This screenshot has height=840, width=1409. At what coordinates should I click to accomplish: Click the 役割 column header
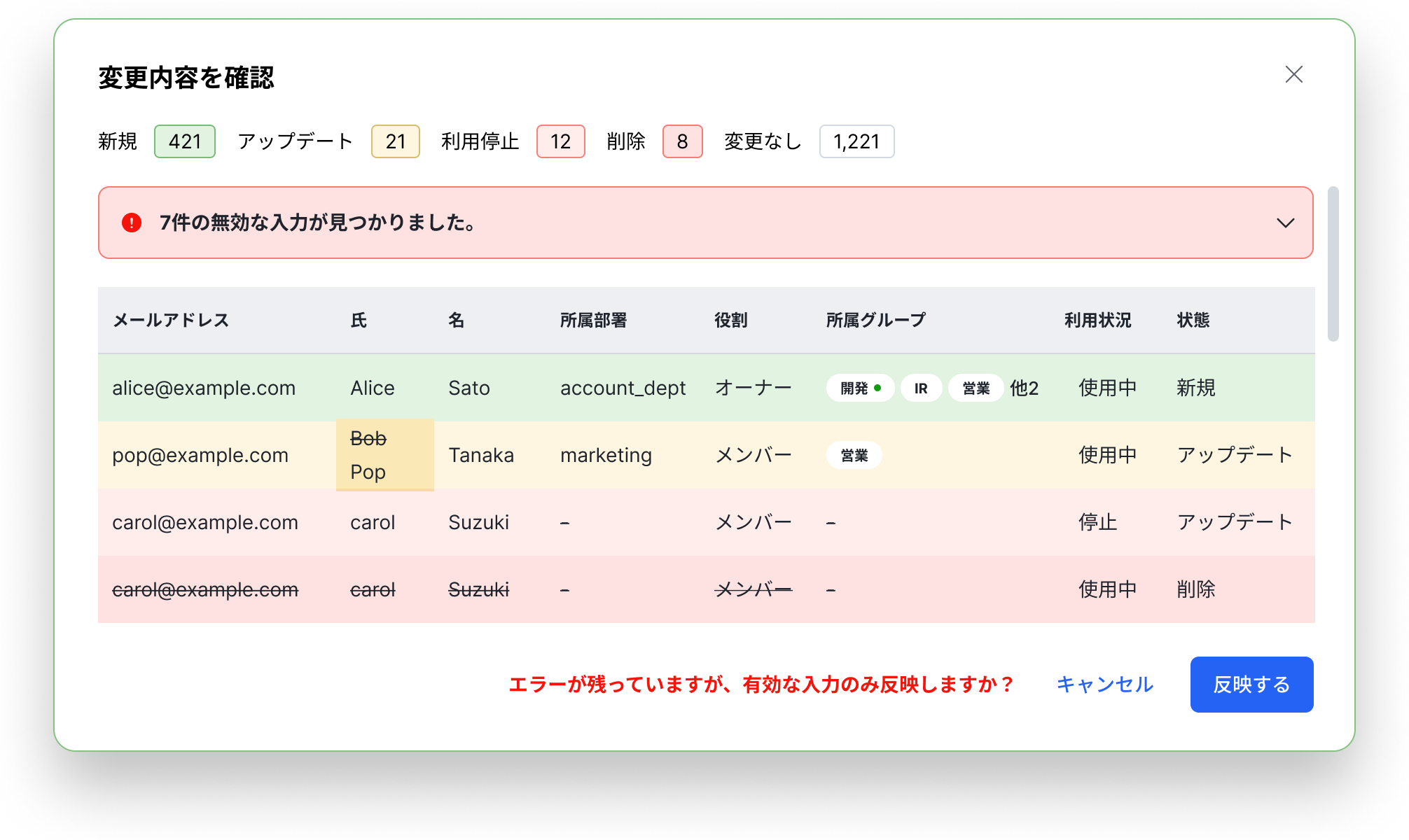[x=730, y=320]
